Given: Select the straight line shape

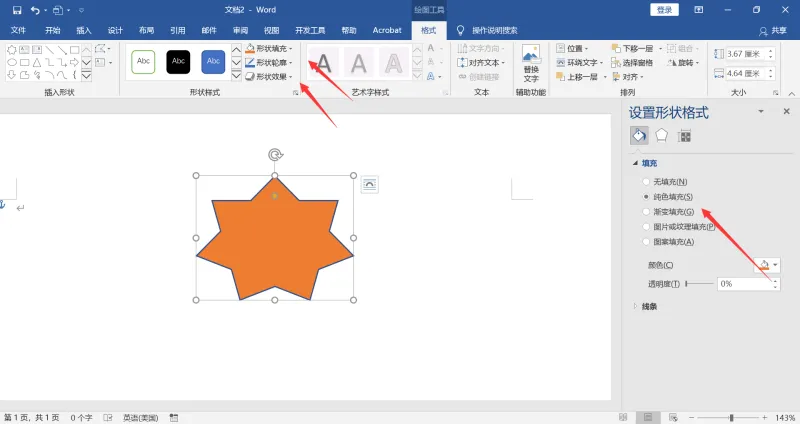Looking at the screenshot, I should click(49, 50).
